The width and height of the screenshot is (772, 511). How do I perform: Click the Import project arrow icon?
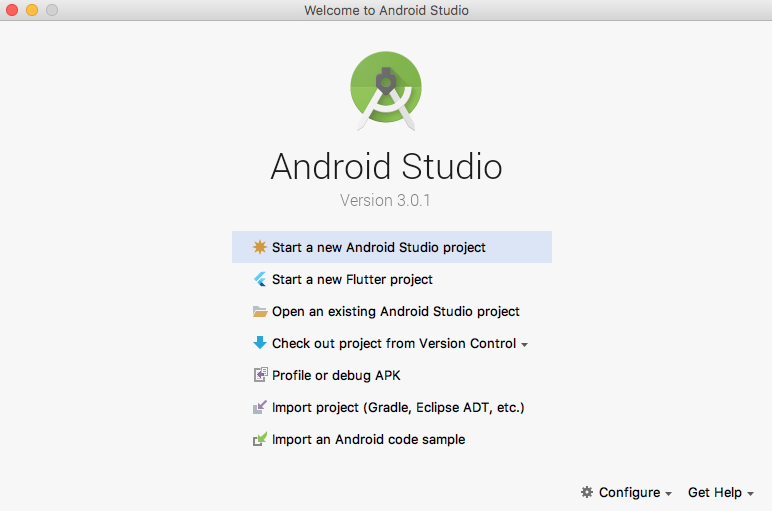pyautogui.click(x=259, y=407)
